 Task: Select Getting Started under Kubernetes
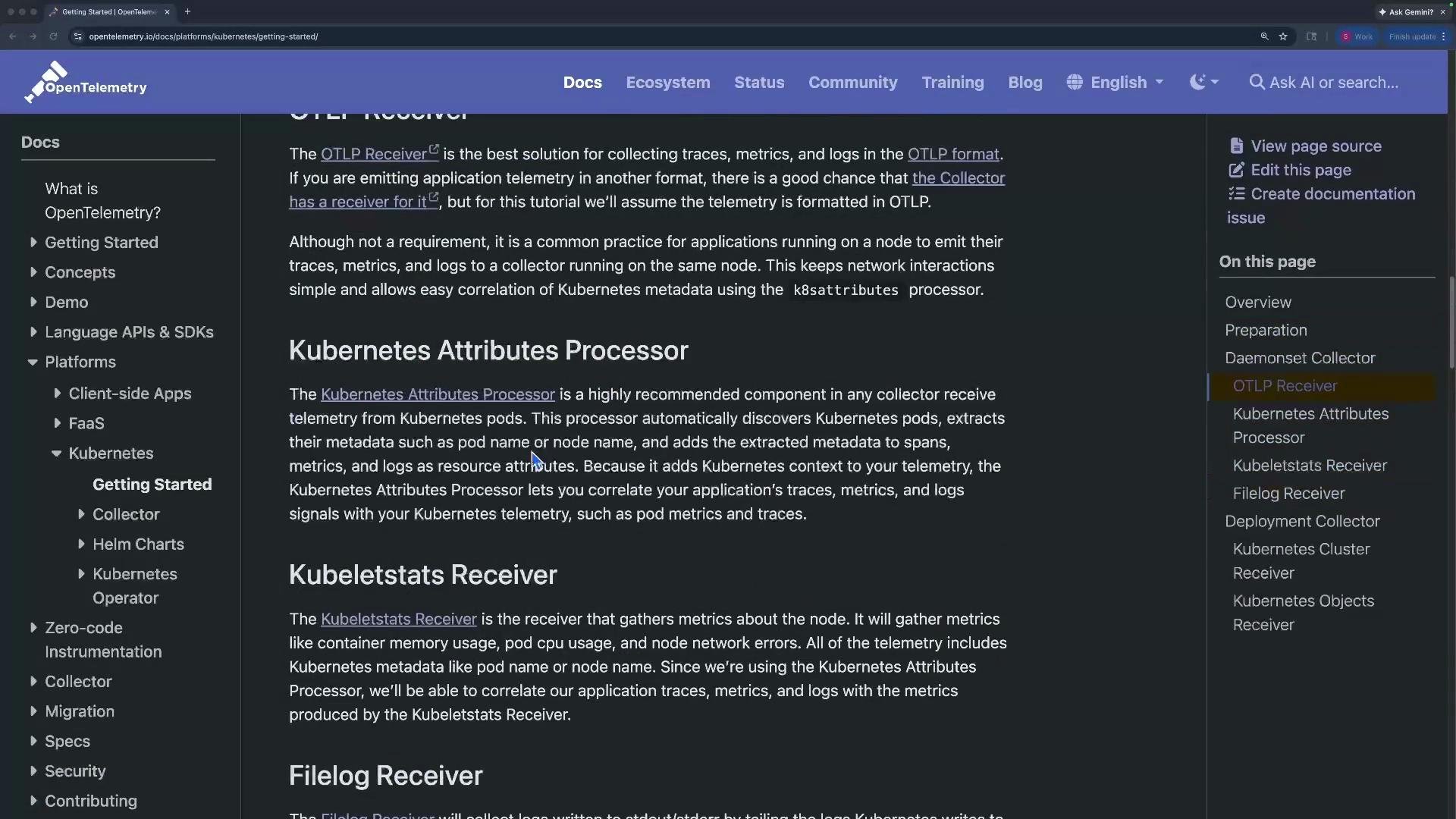tap(152, 485)
